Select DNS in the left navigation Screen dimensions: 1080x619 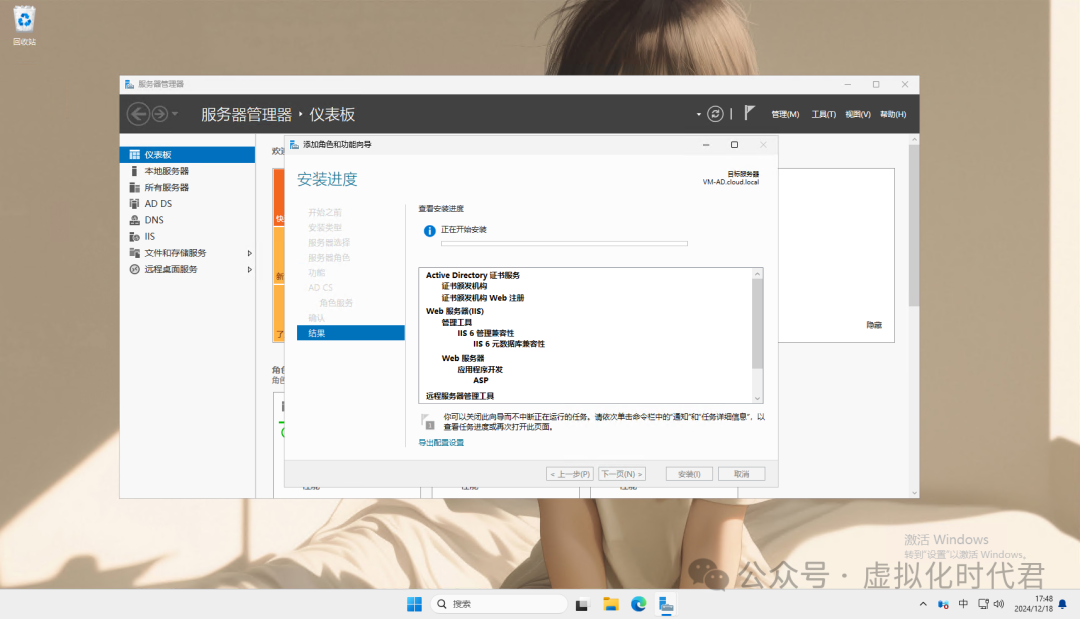click(x=153, y=220)
